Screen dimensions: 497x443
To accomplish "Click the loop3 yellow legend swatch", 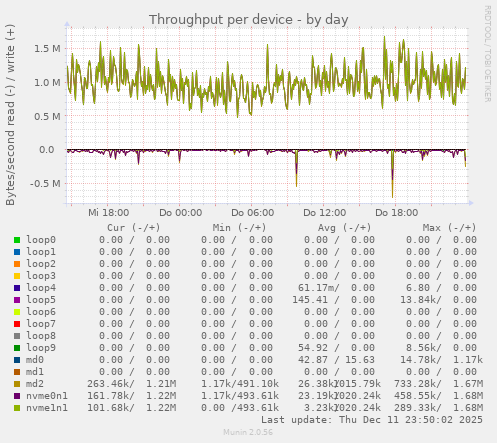I will pos(17,276).
